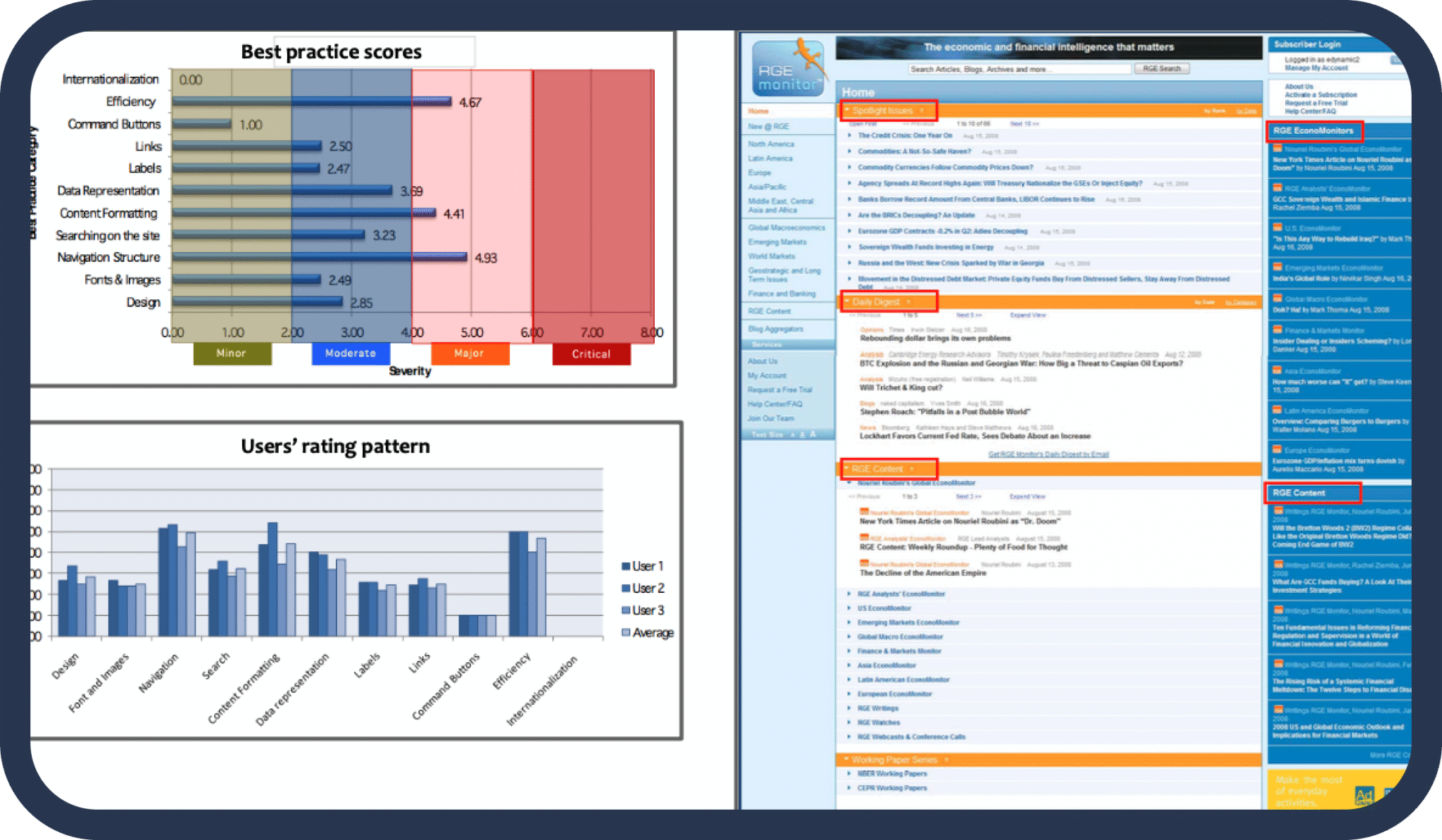Viewport: 1442px width, 840px height.
Task: Click RSS icon above 'What Are GCC Funds Buying' writing
Action: [1277, 564]
